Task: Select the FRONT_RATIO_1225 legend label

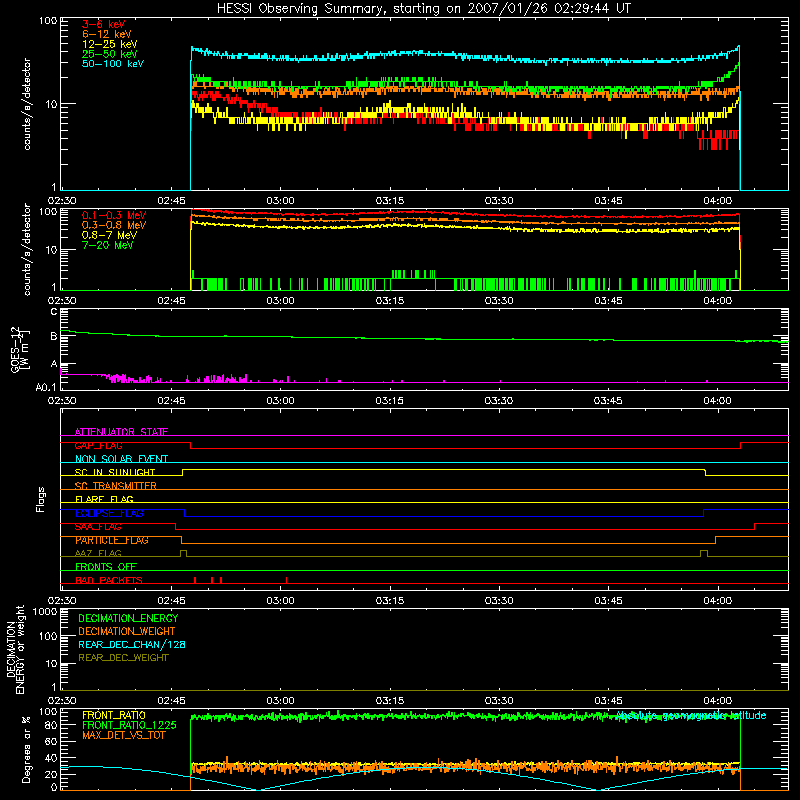Action: point(130,725)
